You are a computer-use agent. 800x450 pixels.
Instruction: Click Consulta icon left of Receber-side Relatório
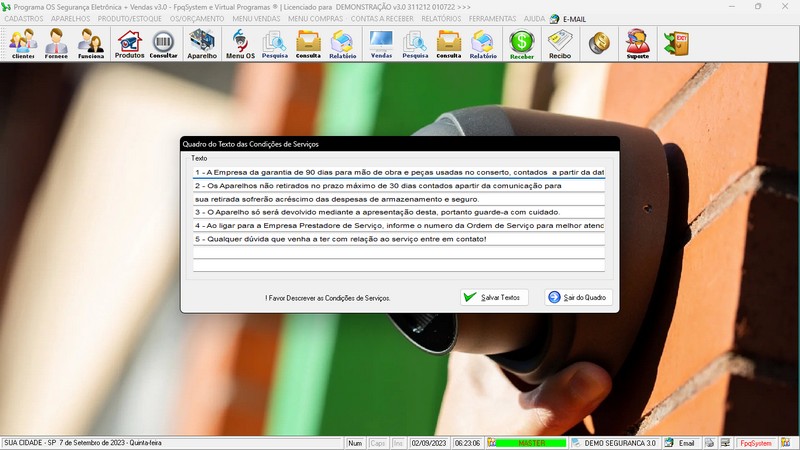click(x=448, y=44)
